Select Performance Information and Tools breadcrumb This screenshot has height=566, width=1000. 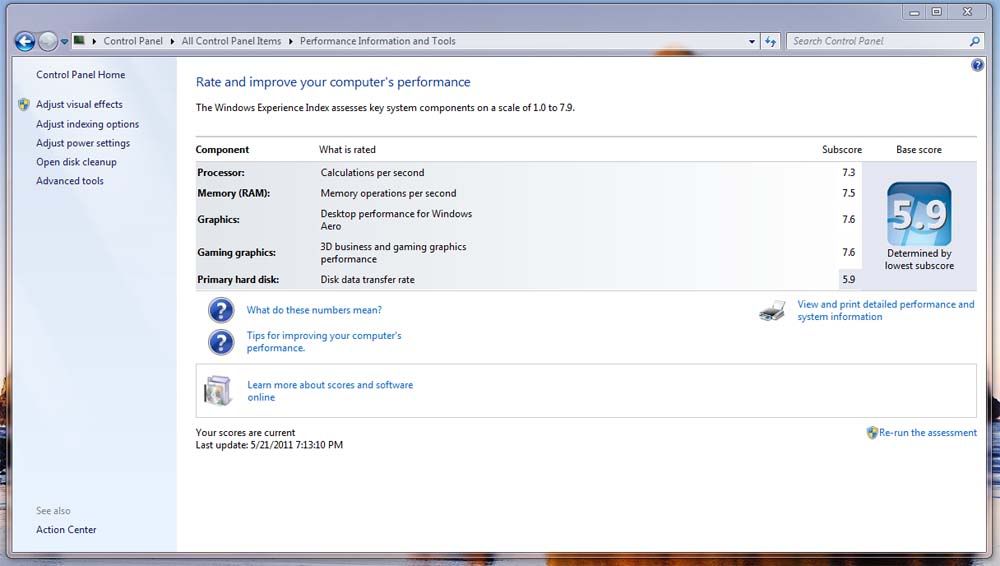pos(378,41)
